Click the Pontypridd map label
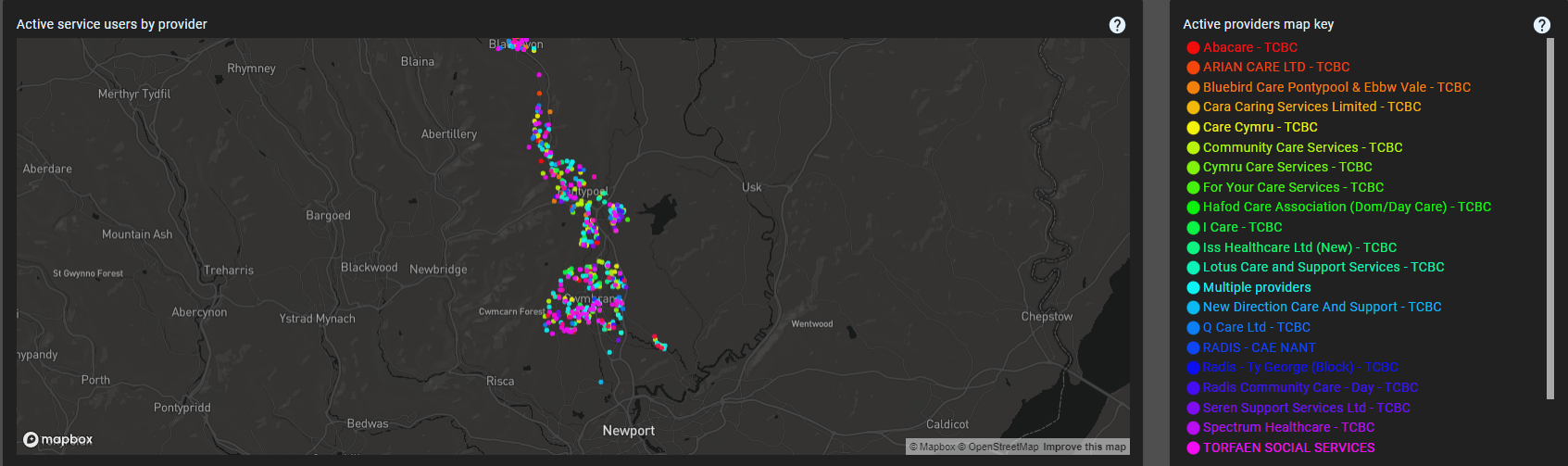This screenshot has width=1568, height=466. point(182,408)
